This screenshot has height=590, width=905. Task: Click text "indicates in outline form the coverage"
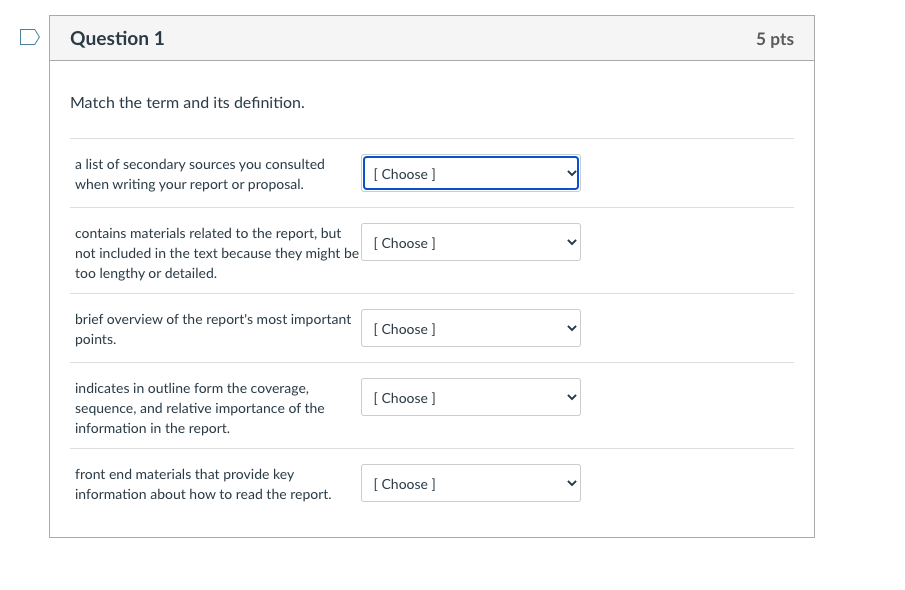pos(192,388)
